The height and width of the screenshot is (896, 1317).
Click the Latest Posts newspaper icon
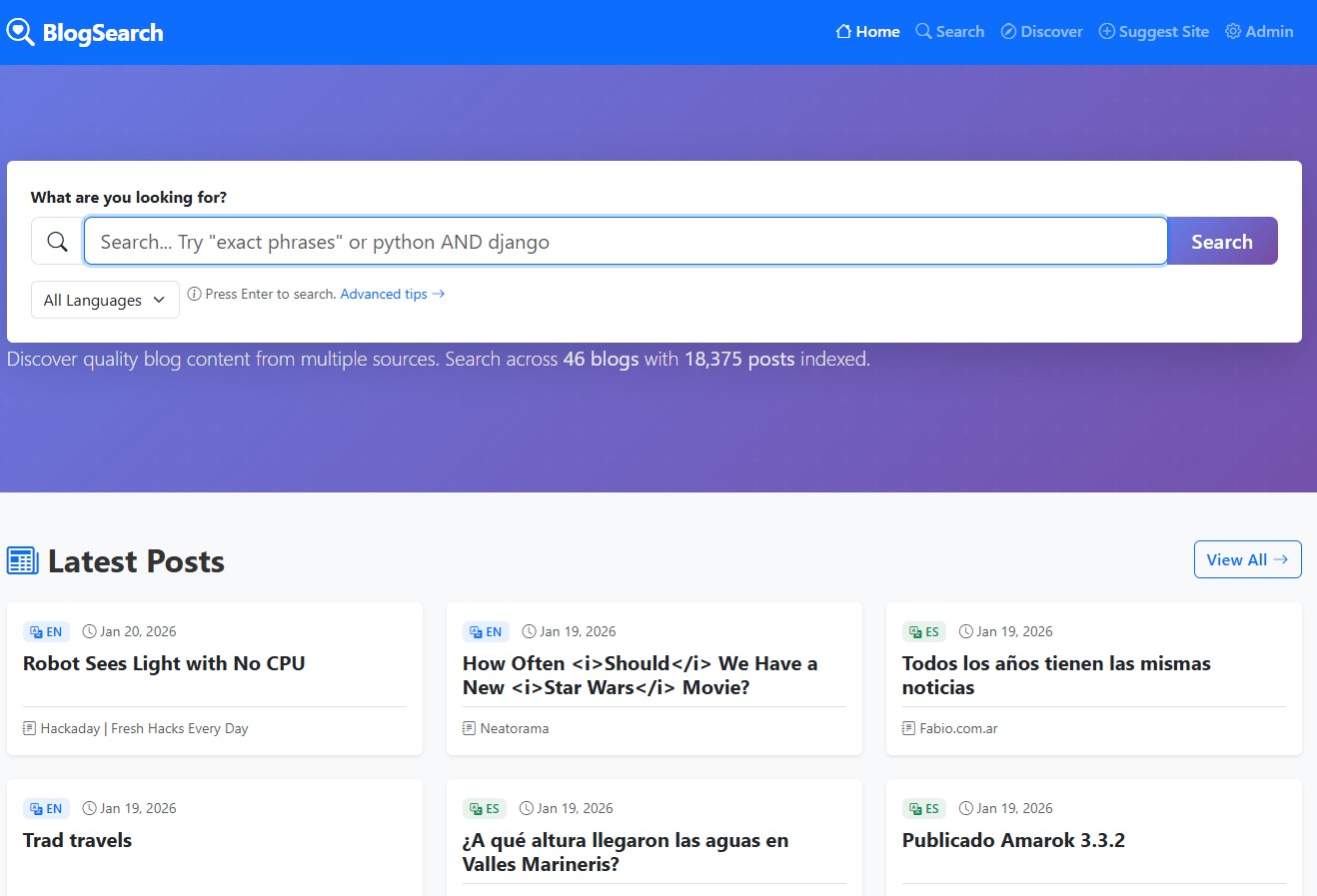pyautogui.click(x=23, y=560)
